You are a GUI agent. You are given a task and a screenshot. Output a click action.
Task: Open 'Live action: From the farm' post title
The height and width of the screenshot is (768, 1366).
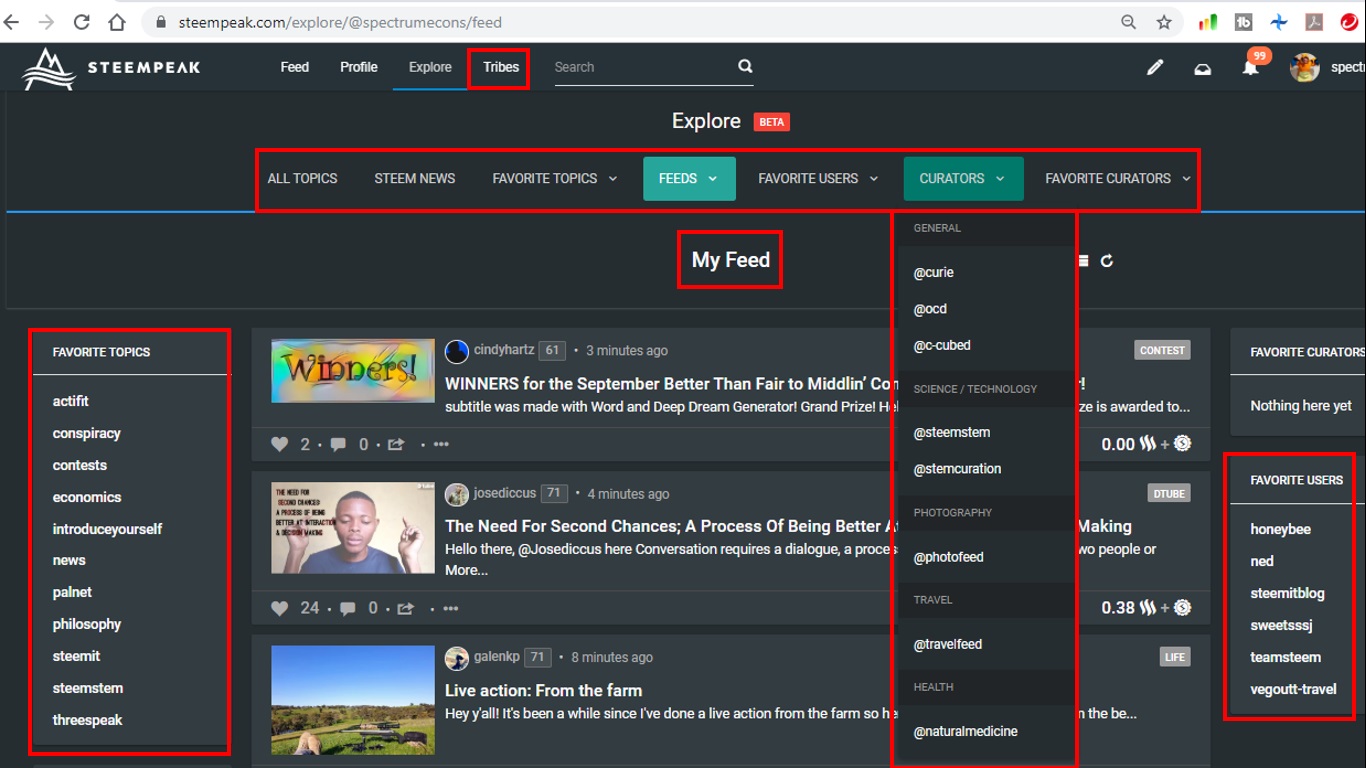pos(543,690)
